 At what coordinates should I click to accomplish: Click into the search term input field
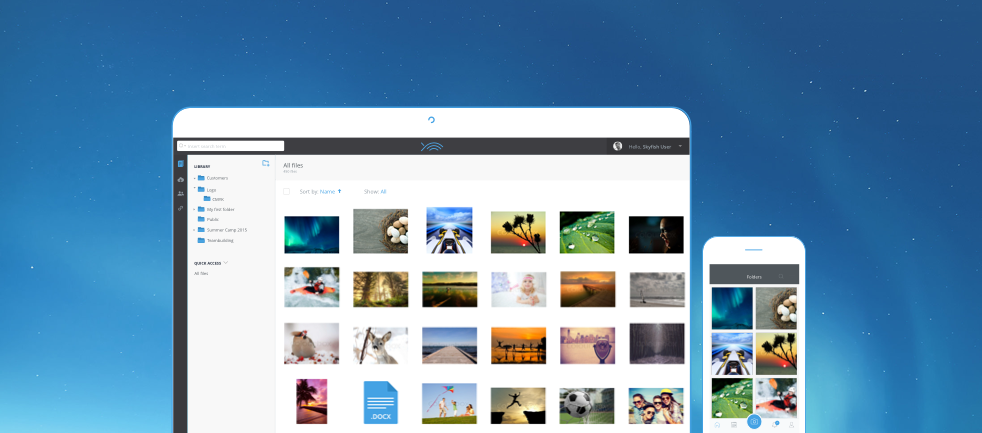pos(230,146)
